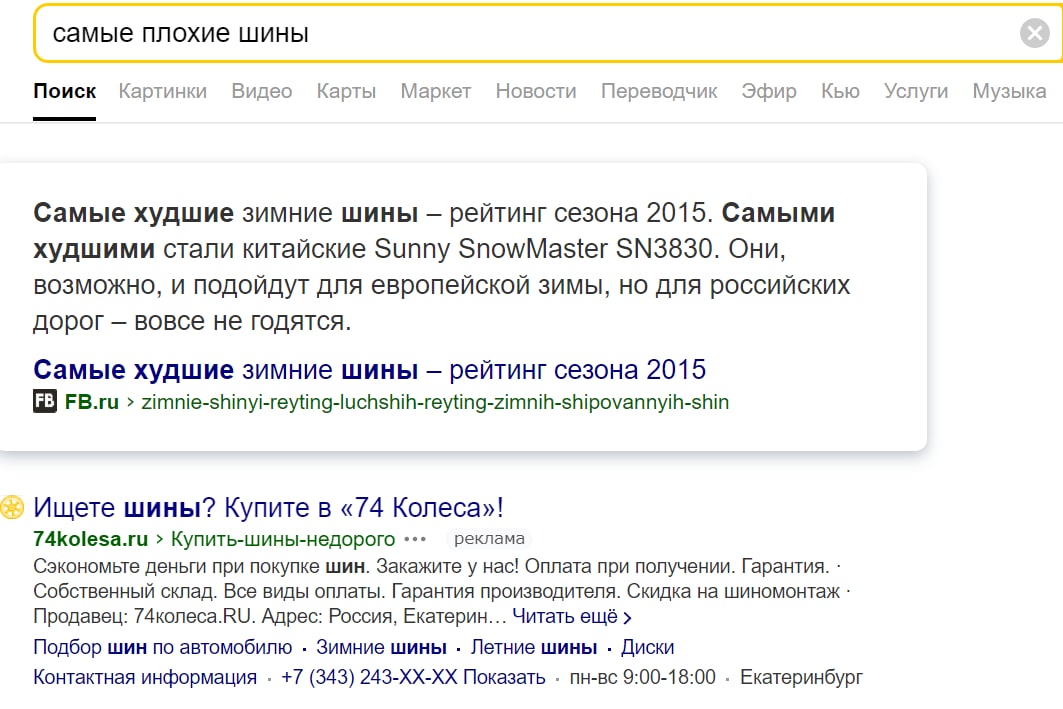The width and height of the screenshot is (1063, 709).
Task: Click the FB.ru favicon icon
Action: click(45, 401)
